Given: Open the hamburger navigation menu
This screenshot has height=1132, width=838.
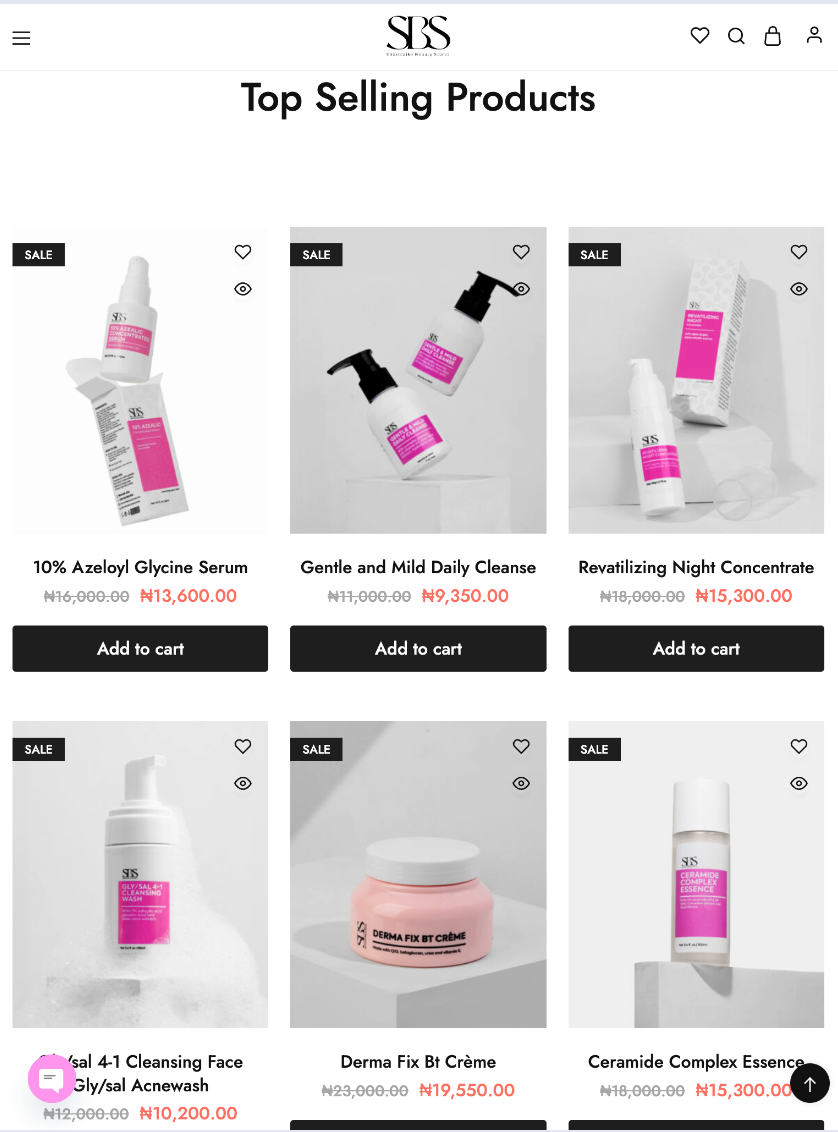Looking at the screenshot, I should pos(21,38).
